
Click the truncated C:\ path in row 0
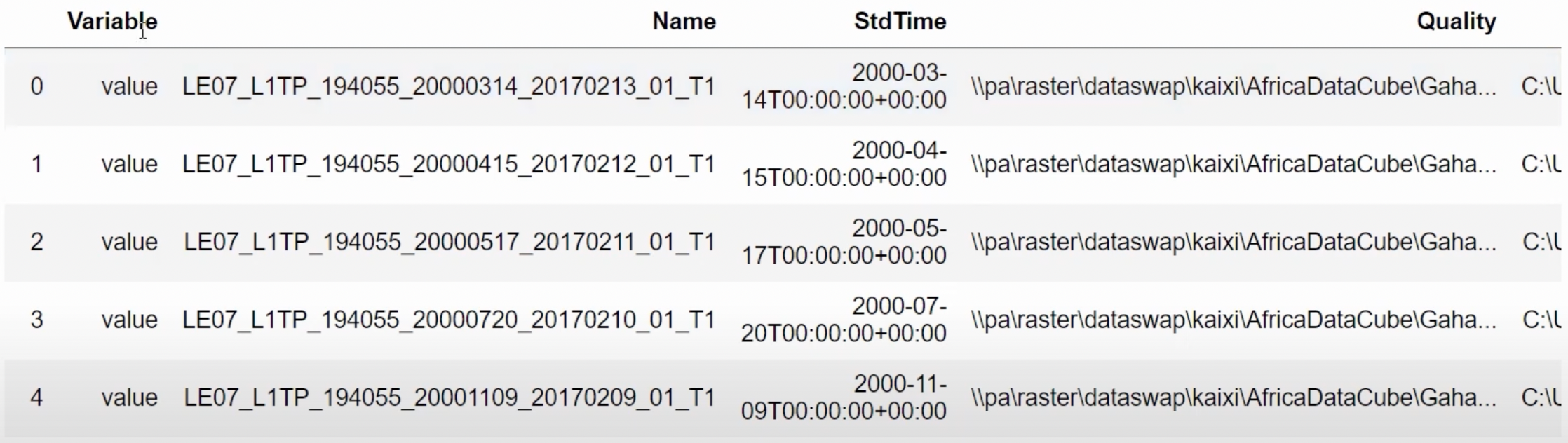coord(1541,87)
